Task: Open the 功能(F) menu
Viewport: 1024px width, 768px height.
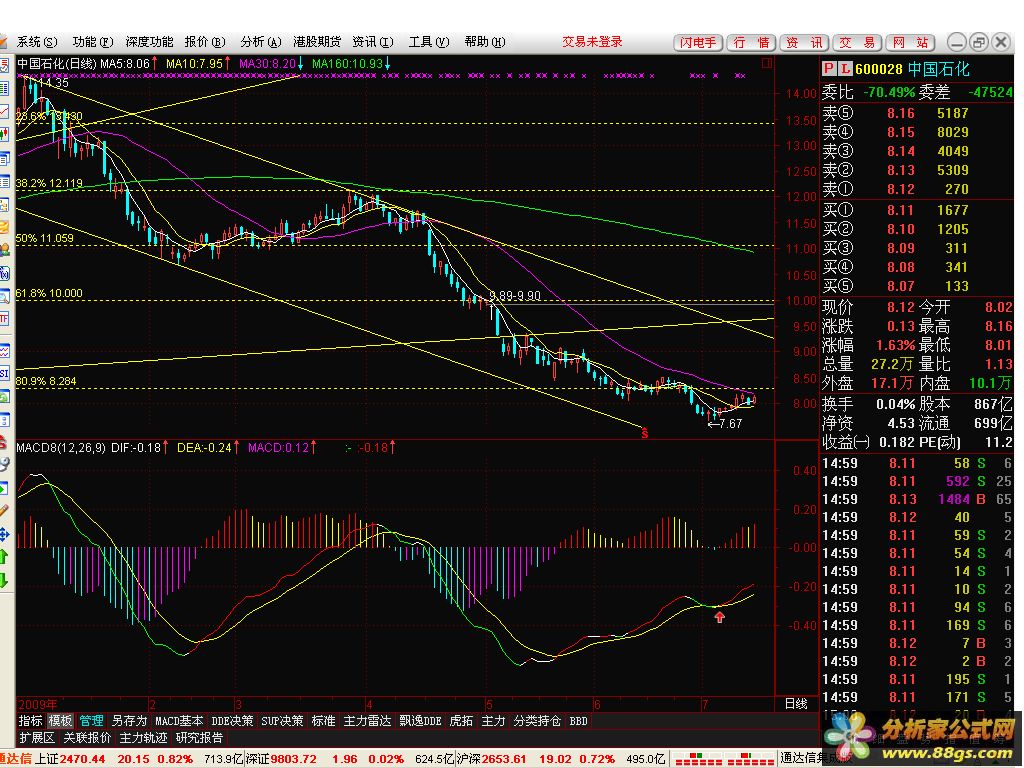Action: coord(93,42)
